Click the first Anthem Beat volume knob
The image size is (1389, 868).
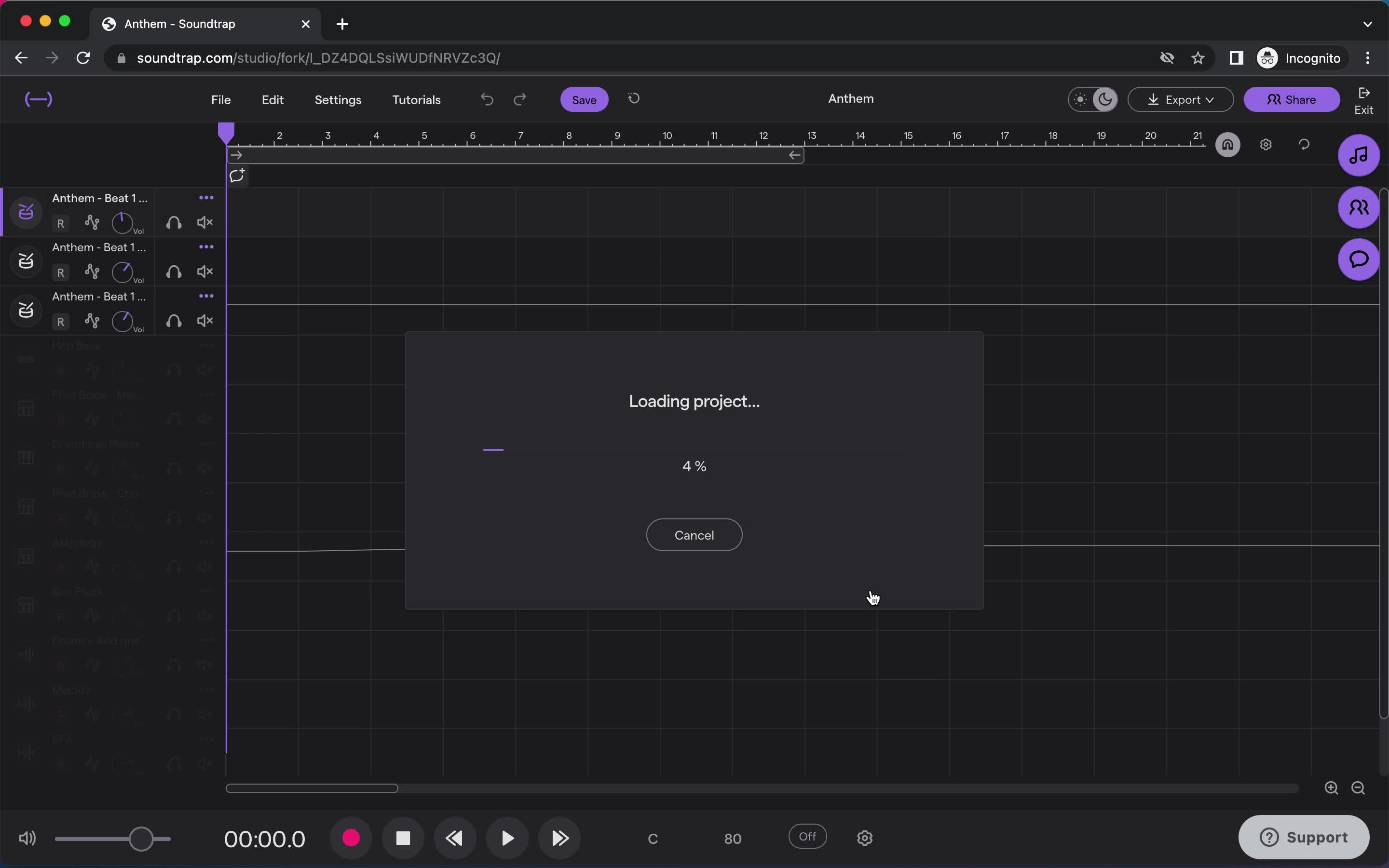pos(122,223)
